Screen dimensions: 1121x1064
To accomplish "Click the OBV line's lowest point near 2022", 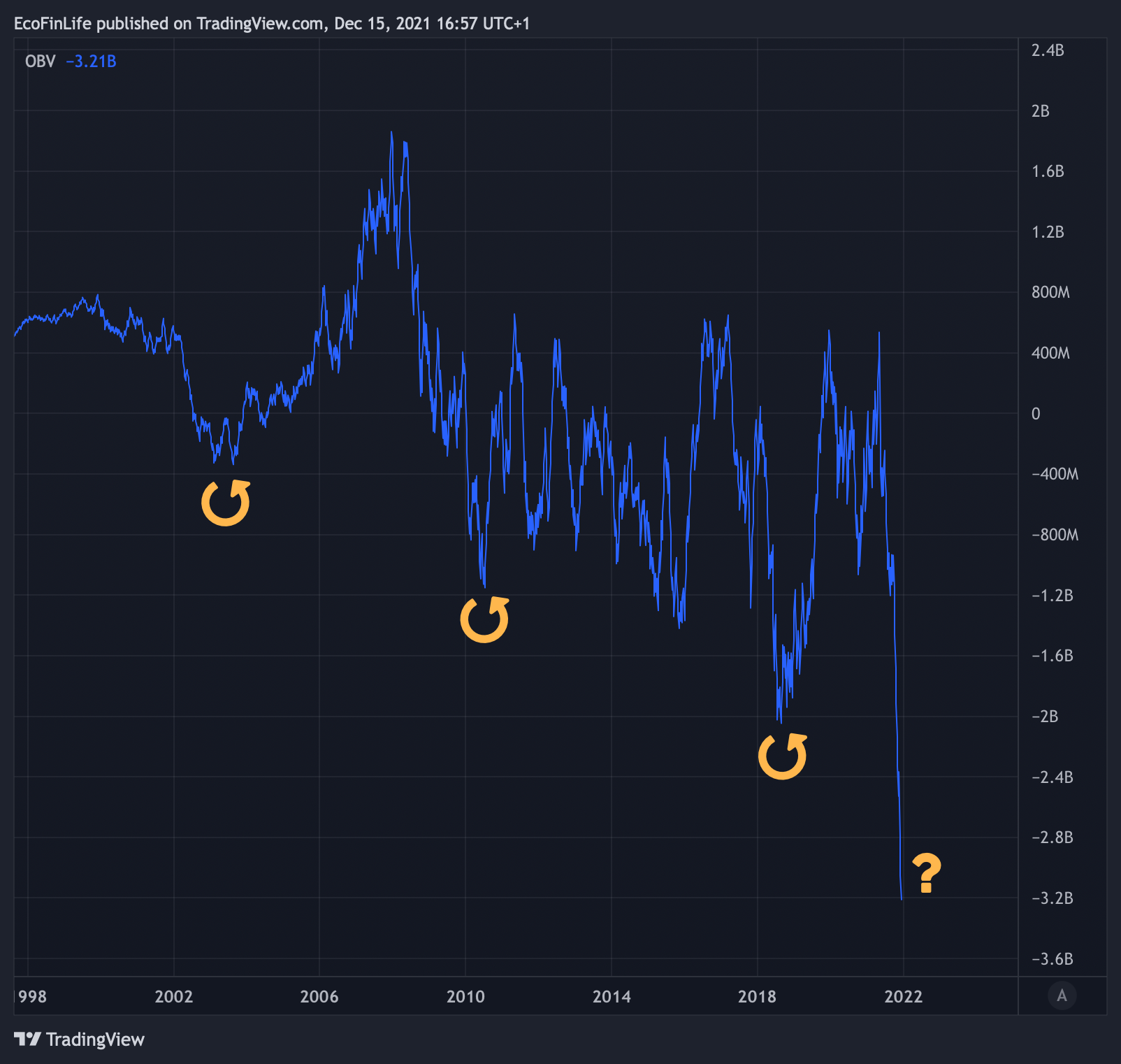I will (x=902, y=898).
